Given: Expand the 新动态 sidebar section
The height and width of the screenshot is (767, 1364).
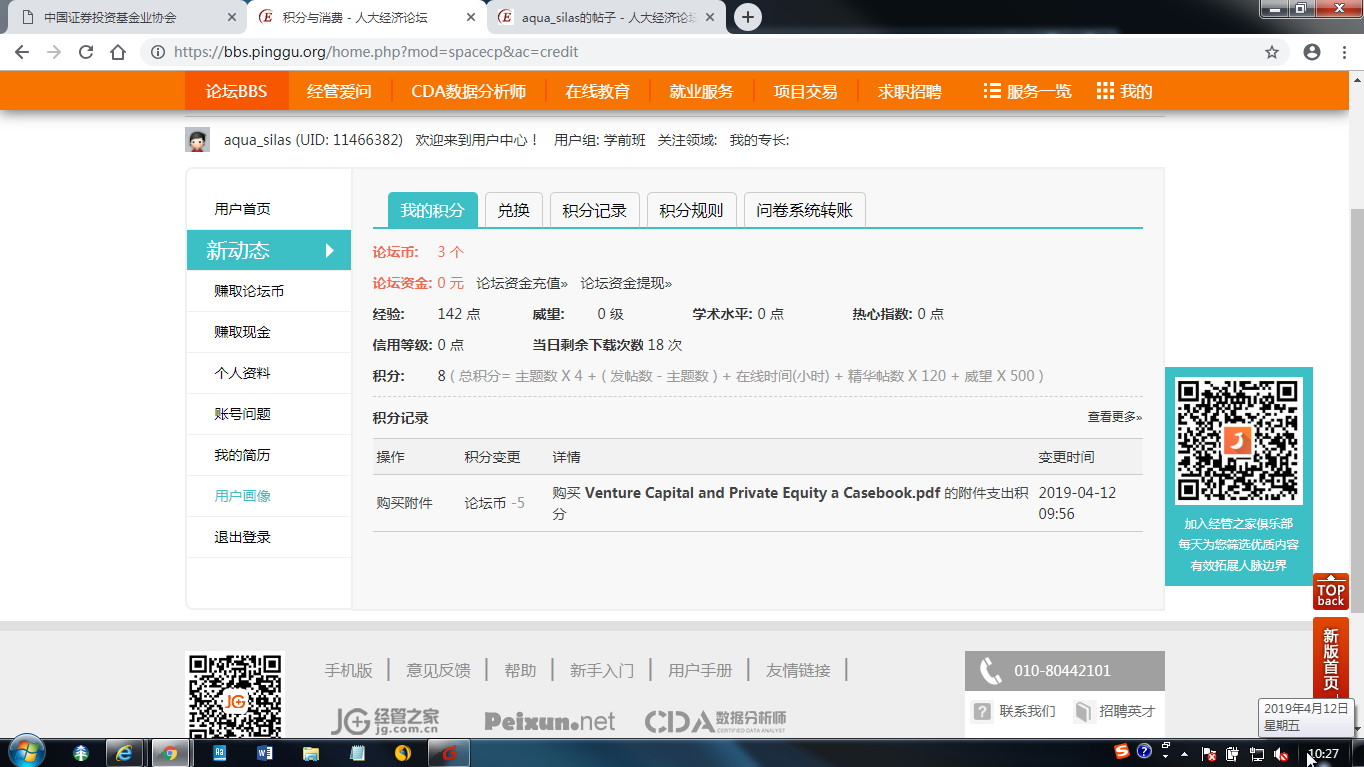Looking at the screenshot, I should pos(269,250).
